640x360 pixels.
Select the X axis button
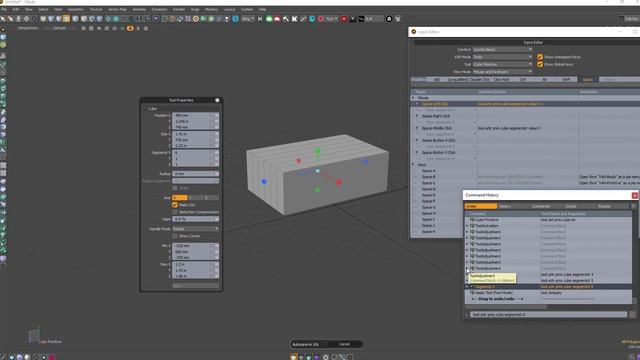pos(180,198)
